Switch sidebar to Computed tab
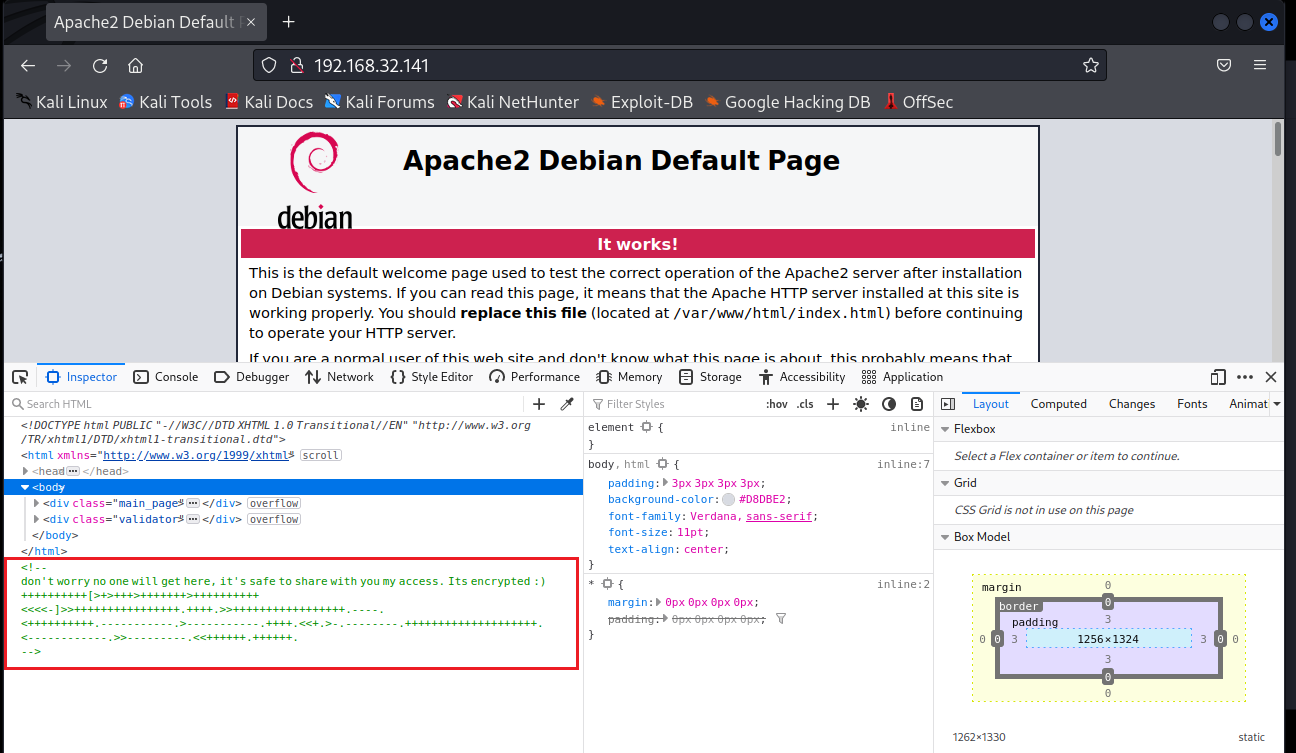 pyautogui.click(x=1059, y=404)
